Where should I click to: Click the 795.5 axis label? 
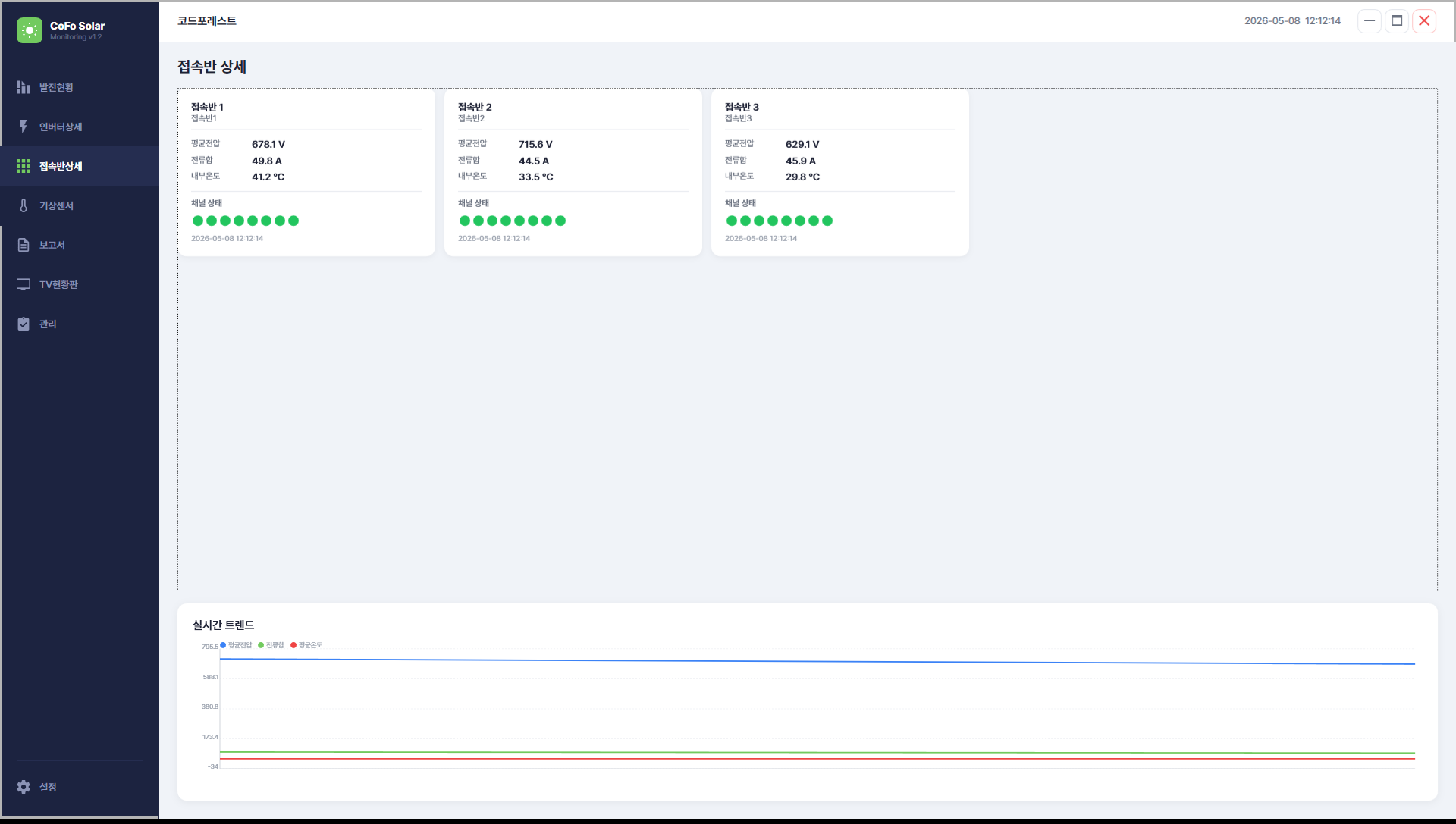click(x=210, y=647)
